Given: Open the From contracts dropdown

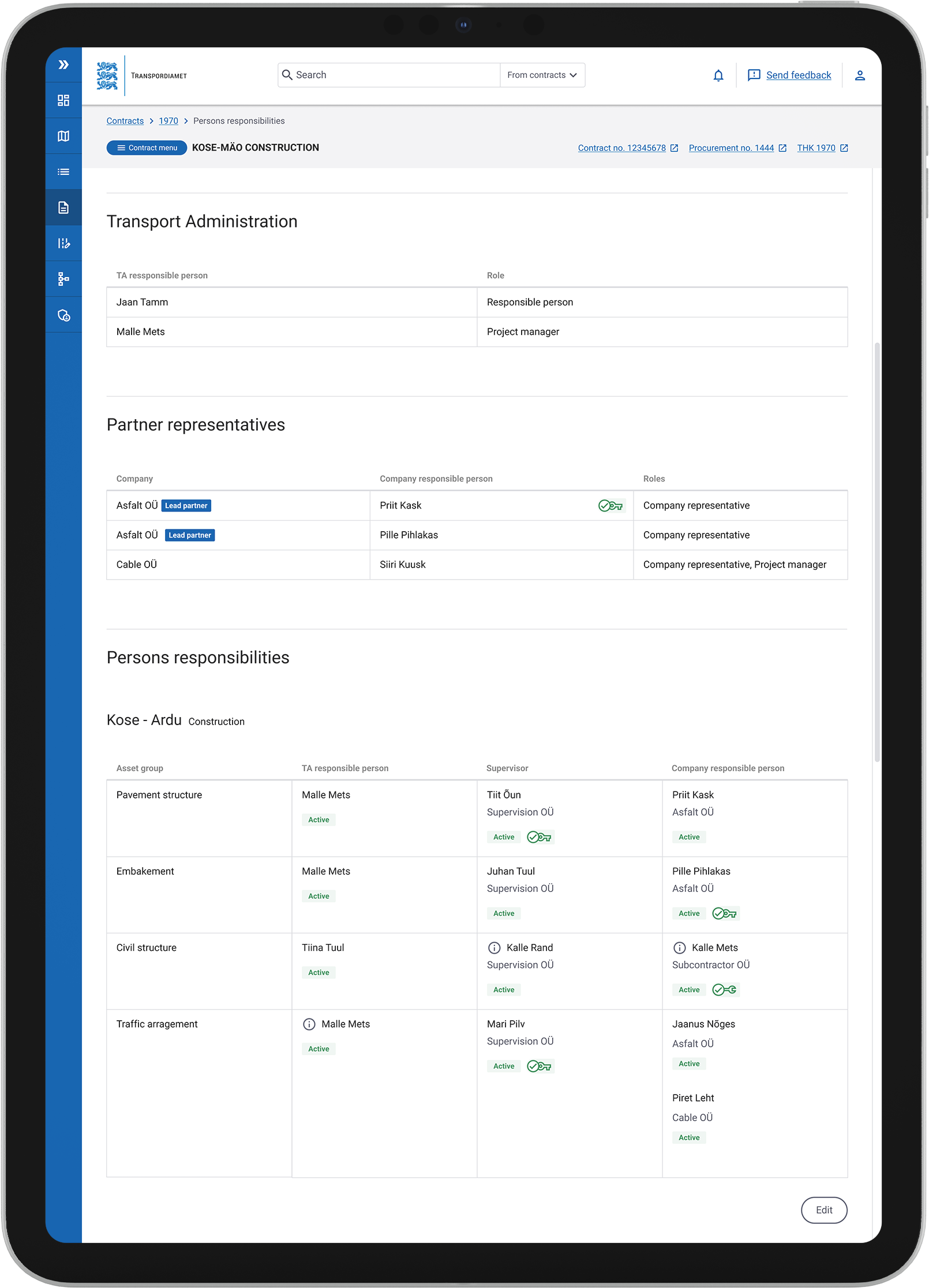Looking at the screenshot, I should click(x=542, y=75).
